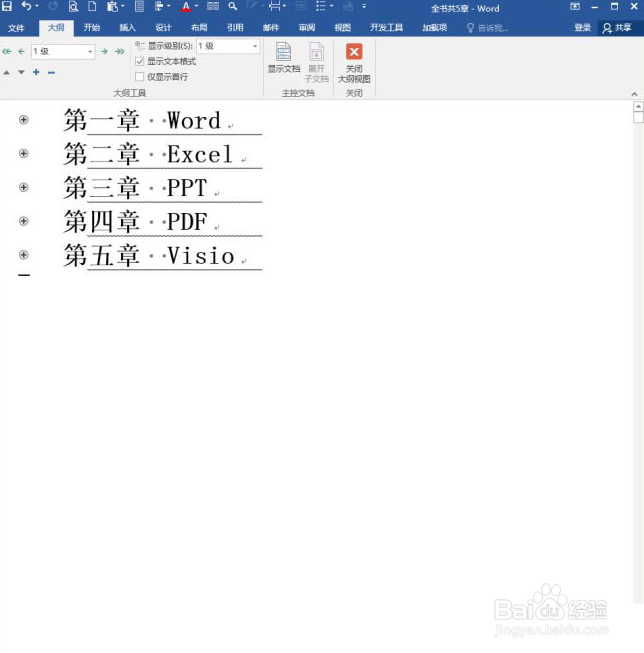
Task: Switch to the 视图 tab
Action: [x=342, y=28]
